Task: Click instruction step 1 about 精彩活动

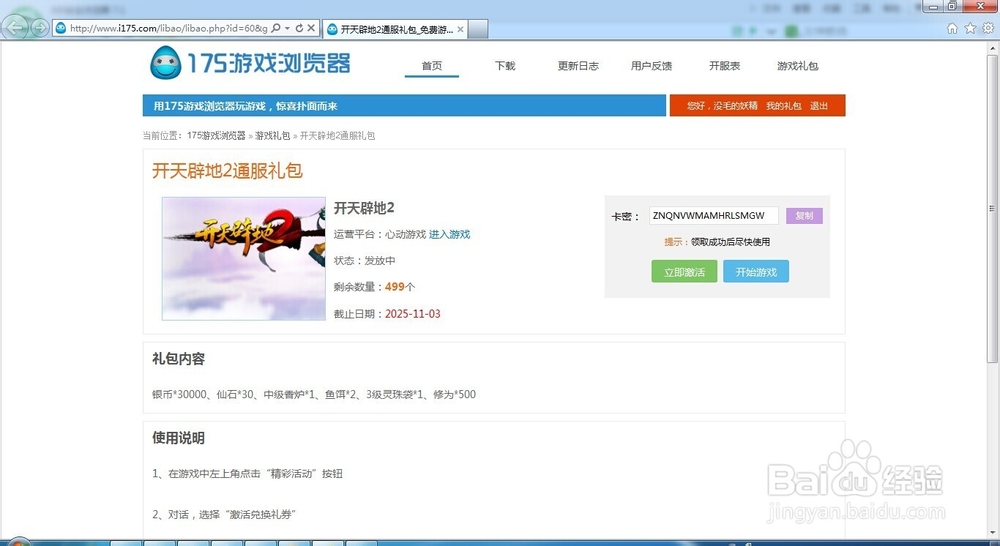Action: pyautogui.click(x=247, y=473)
